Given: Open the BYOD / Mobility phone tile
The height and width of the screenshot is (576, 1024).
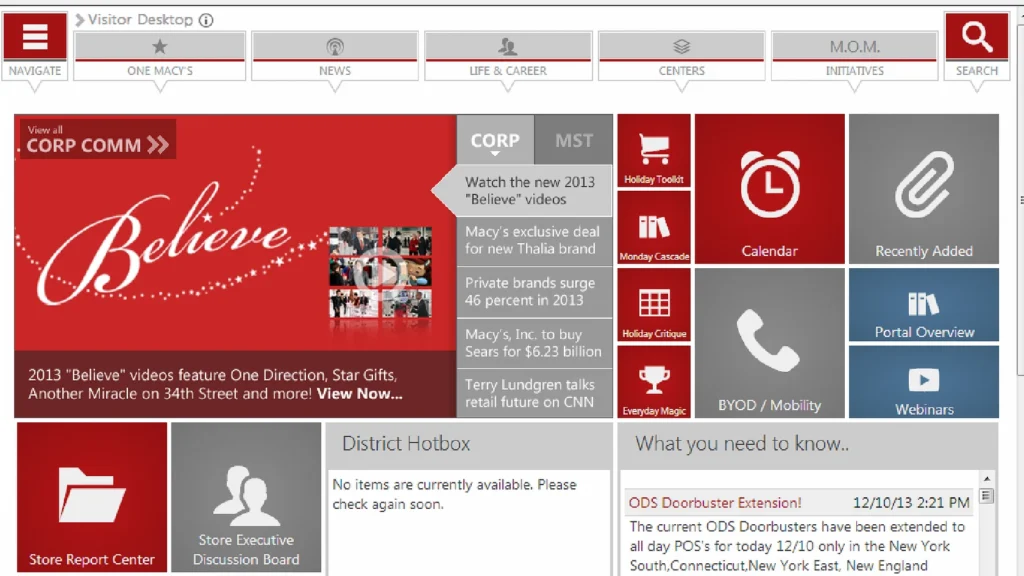Looking at the screenshot, I should [769, 343].
